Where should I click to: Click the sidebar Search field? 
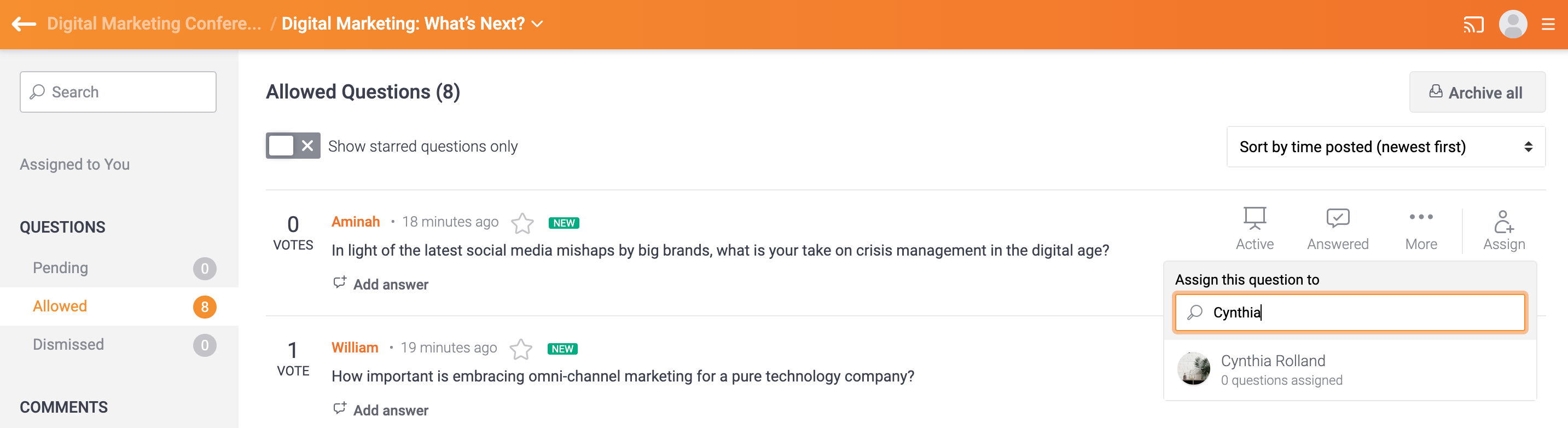click(x=118, y=92)
